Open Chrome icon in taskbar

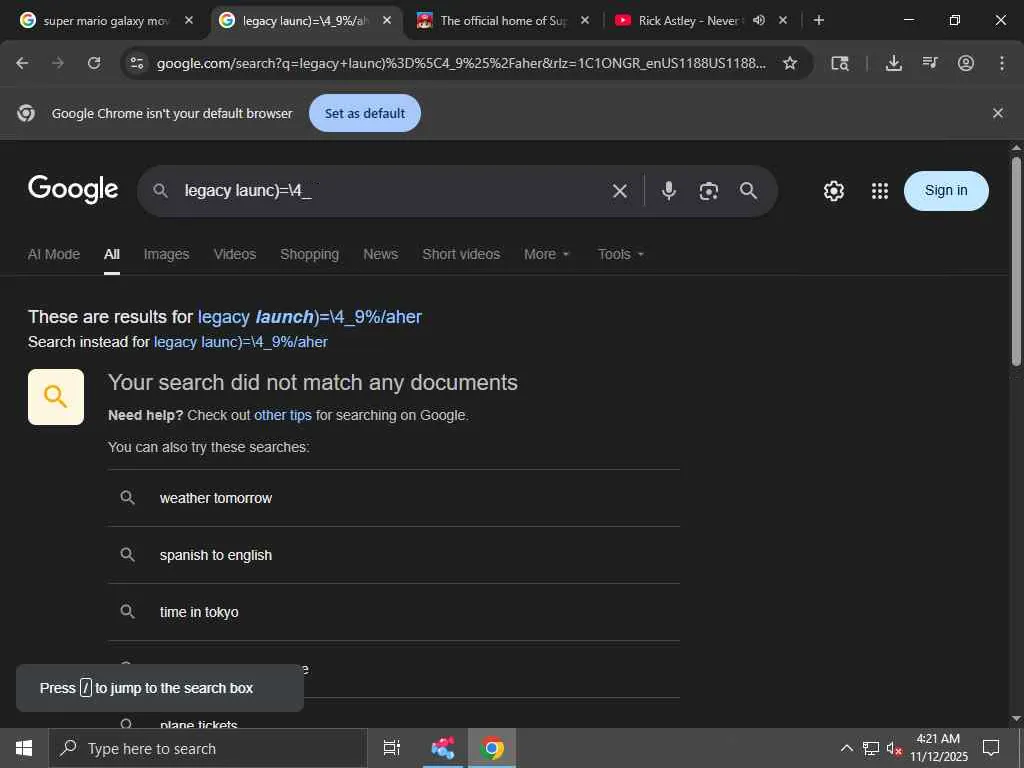point(492,748)
